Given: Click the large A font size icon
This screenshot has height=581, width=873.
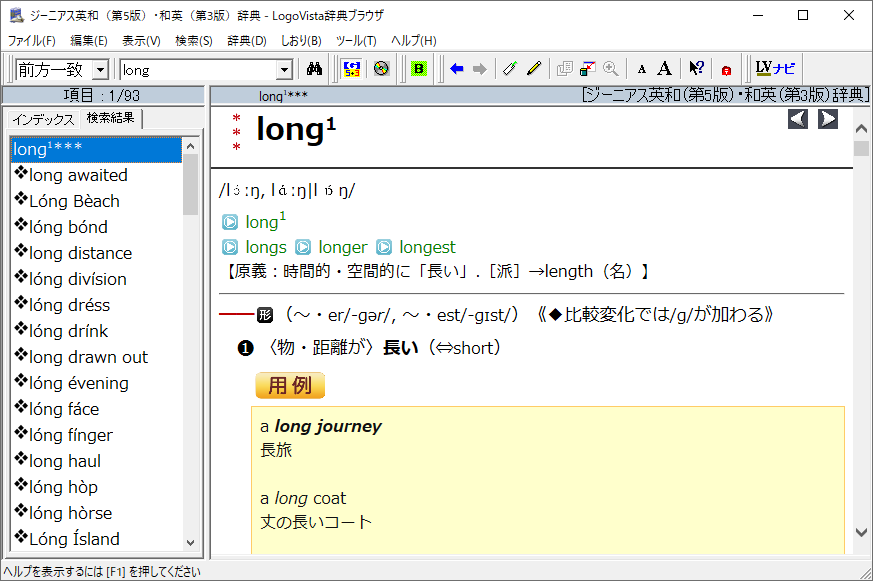Looking at the screenshot, I should coord(664,69).
